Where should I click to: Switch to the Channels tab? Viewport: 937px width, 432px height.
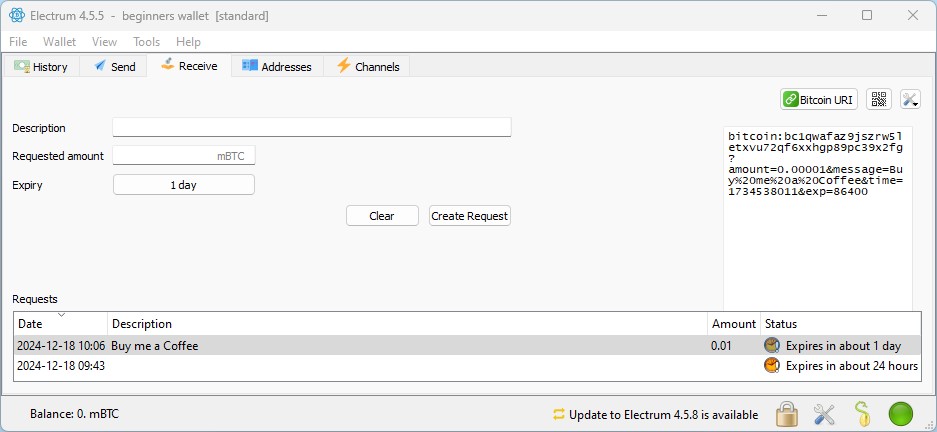367,67
